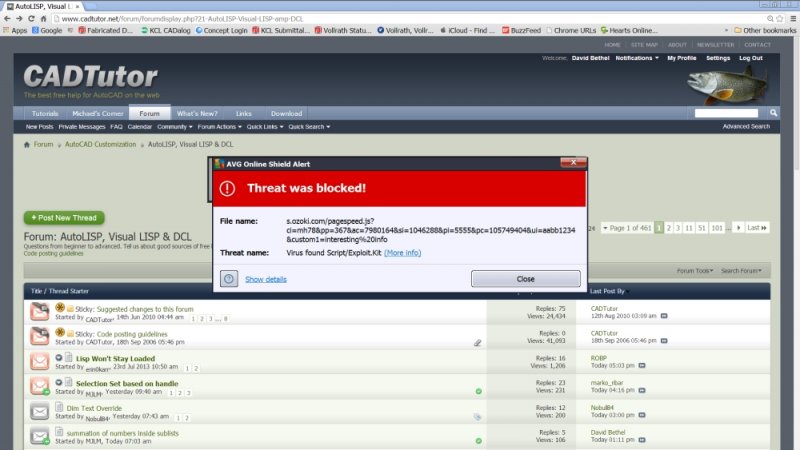The height and width of the screenshot is (450, 800).
Task: Open the thread summation of numbers inside sublists
Action: coord(122,433)
